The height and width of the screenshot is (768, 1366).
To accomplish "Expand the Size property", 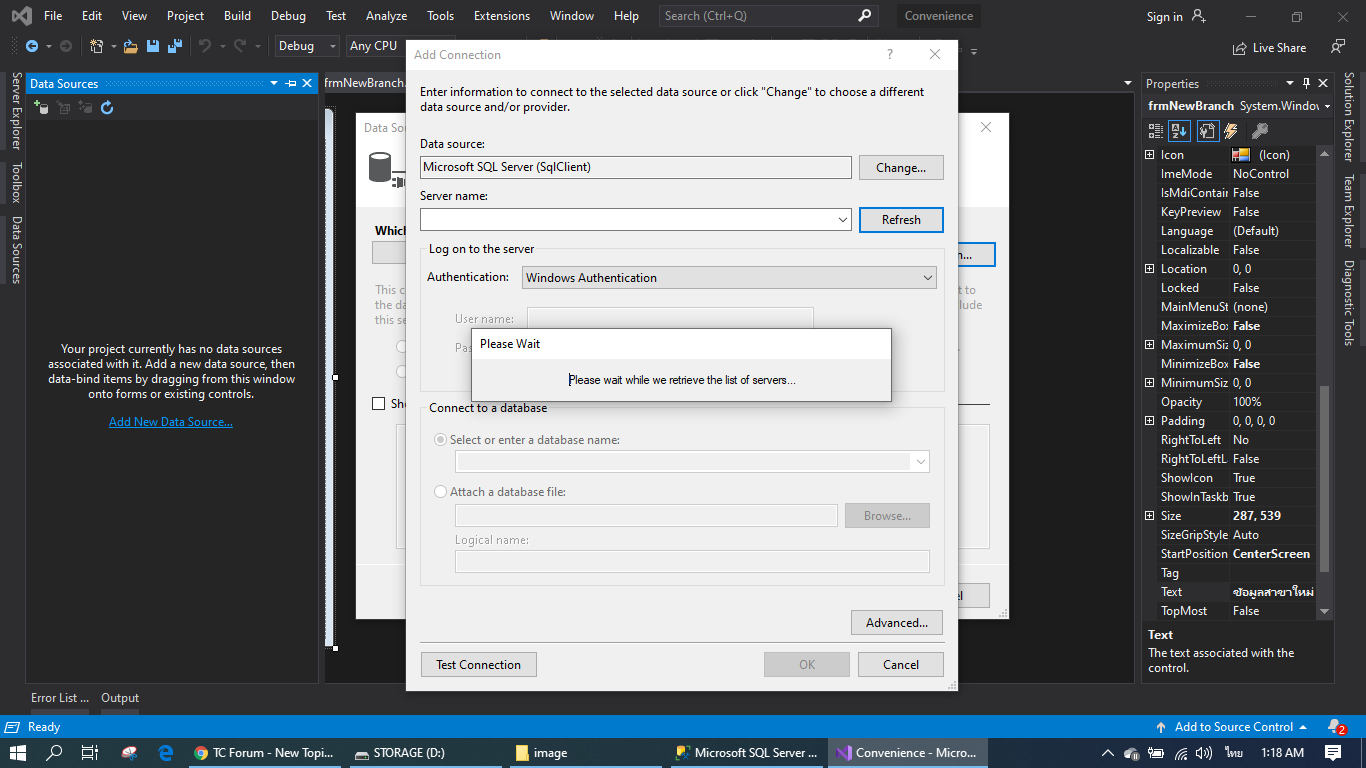I will point(1150,516).
